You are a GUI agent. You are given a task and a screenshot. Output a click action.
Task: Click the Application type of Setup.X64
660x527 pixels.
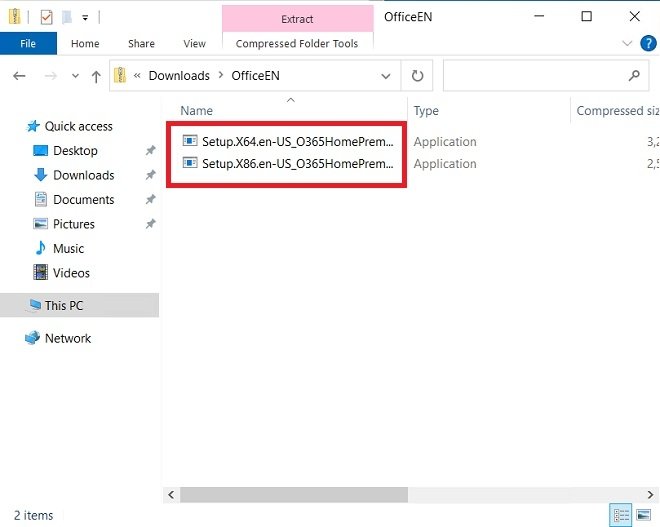[445, 142]
